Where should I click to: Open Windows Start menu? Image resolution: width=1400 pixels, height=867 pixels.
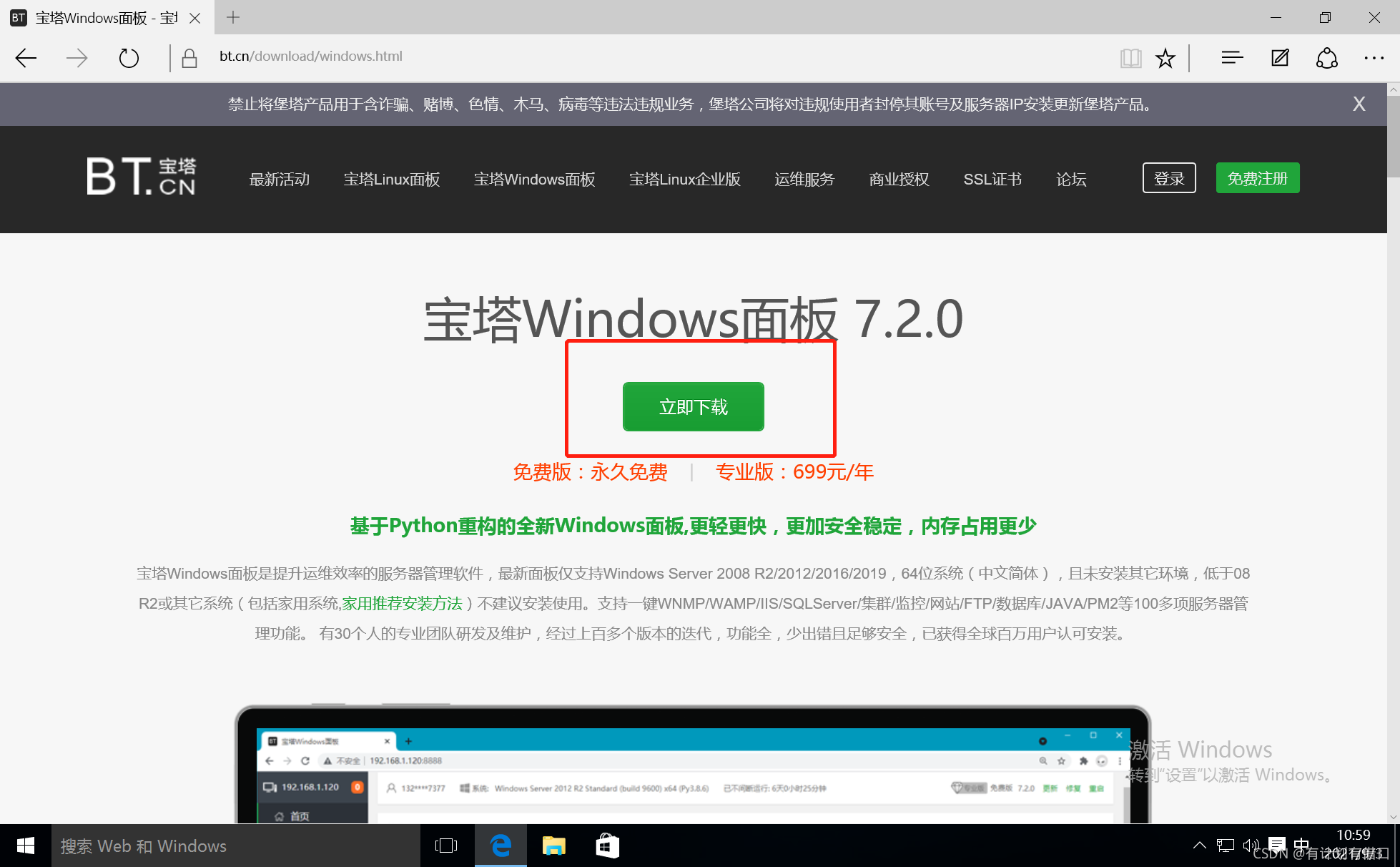25,846
